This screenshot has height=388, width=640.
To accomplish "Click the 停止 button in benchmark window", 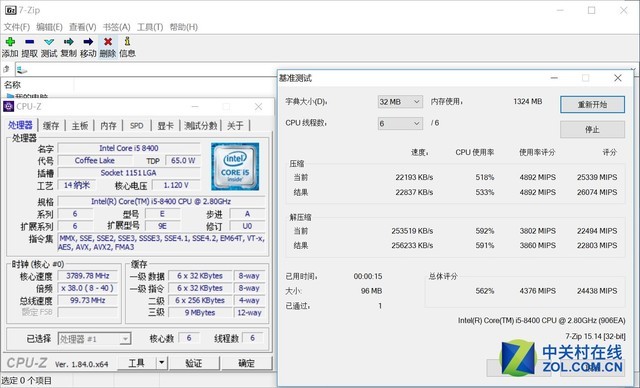I will pyautogui.click(x=592, y=130).
